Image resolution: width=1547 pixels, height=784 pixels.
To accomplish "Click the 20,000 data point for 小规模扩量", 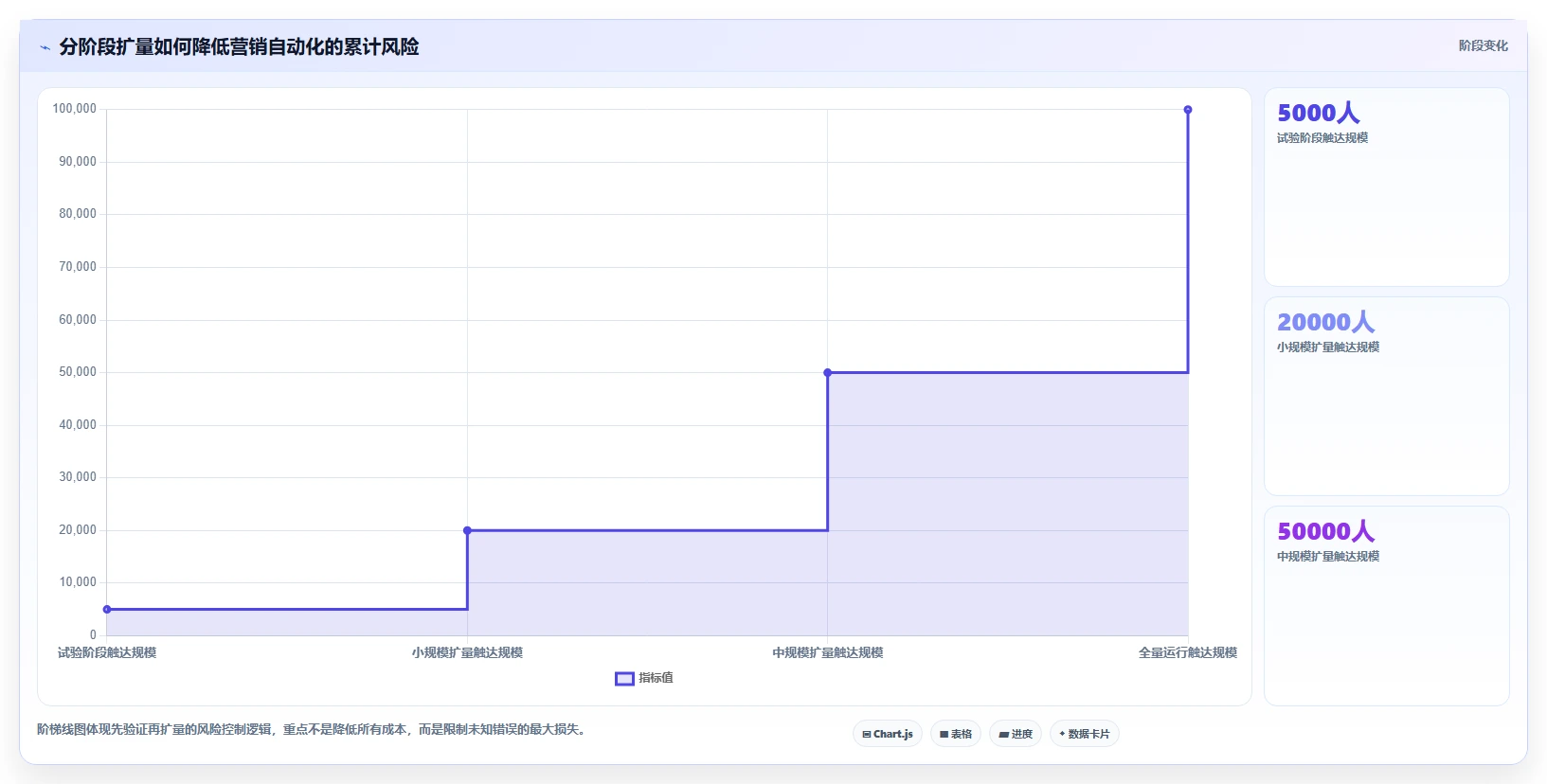I will (467, 530).
